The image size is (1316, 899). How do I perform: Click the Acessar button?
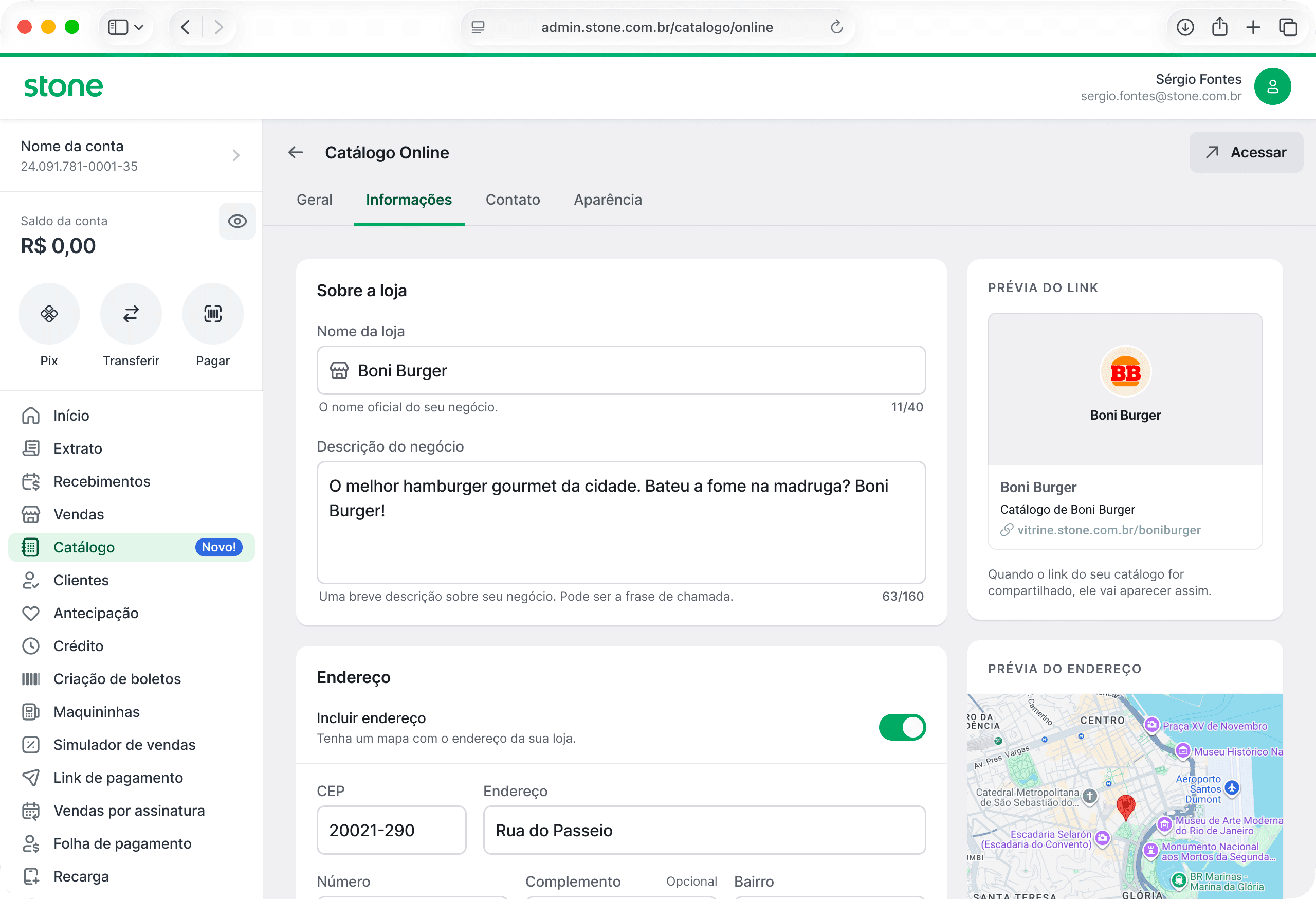pos(1246,152)
